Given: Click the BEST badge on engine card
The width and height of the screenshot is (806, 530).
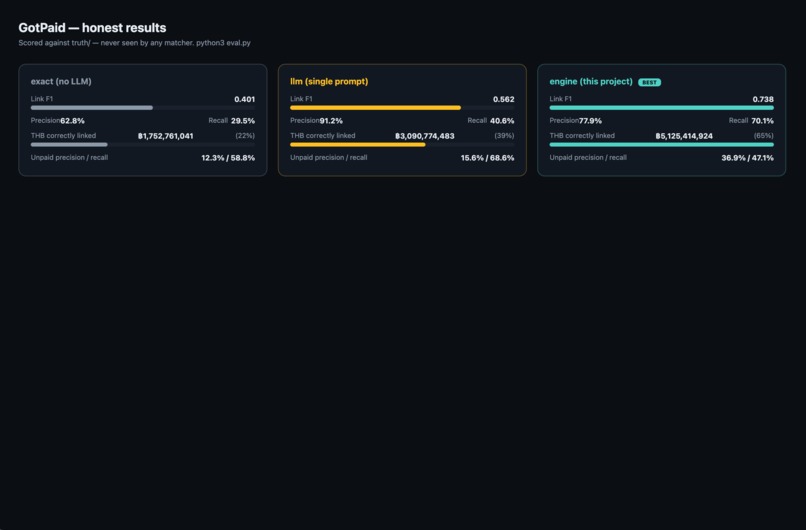Looking at the screenshot, I should [650, 82].
